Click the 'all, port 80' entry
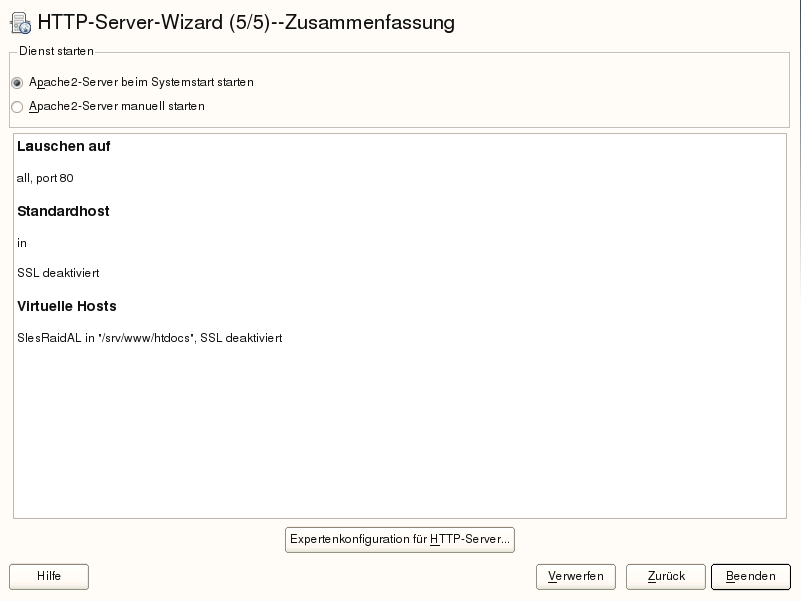 tap(45, 178)
